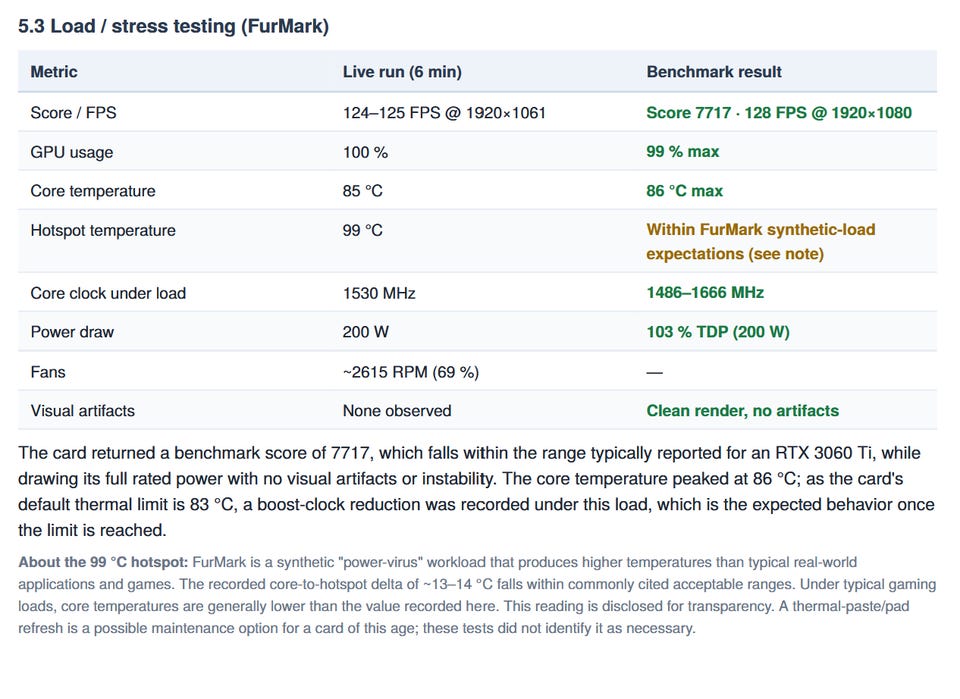Click the 'Benchmark result' column header
This screenshot has height=699, width=960.
pyautogui.click(x=714, y=72)
